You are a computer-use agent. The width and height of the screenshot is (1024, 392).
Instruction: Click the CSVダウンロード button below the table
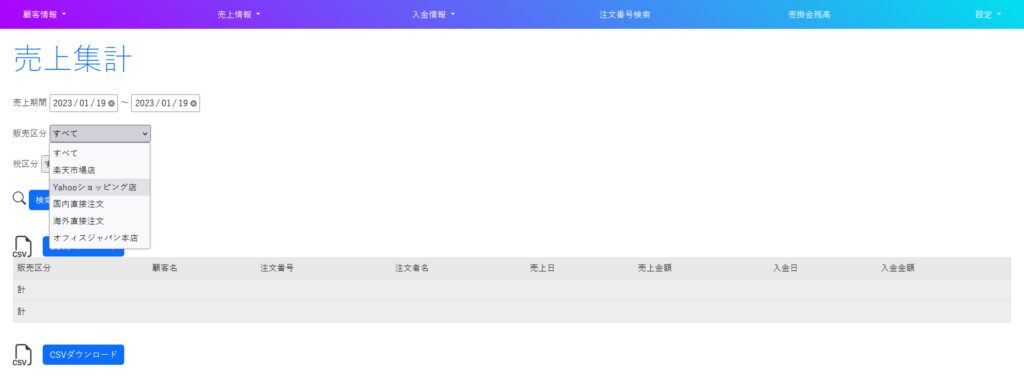(x=84, y=355)
